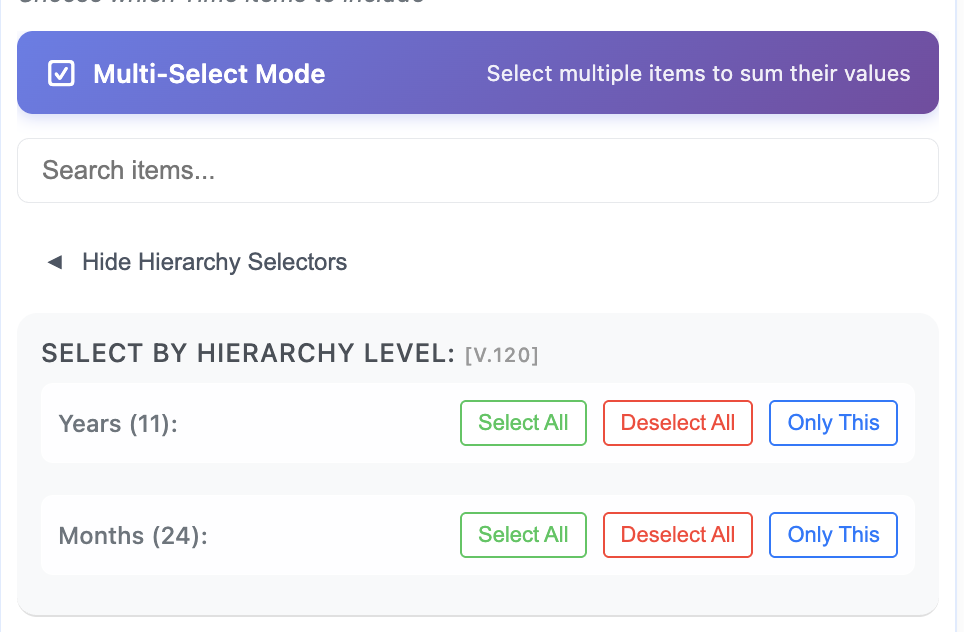Click the 'Select multiple items to sum' hint text
Viewport: 964px width, 632px height.
point(698,73)
